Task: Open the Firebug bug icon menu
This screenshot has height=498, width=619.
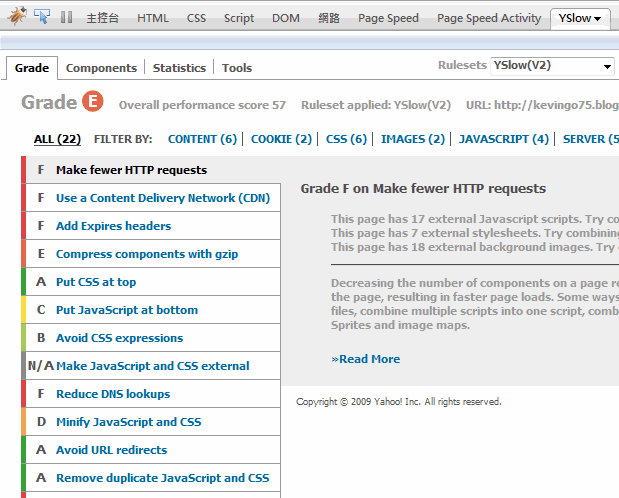Action: pos(17,16)
